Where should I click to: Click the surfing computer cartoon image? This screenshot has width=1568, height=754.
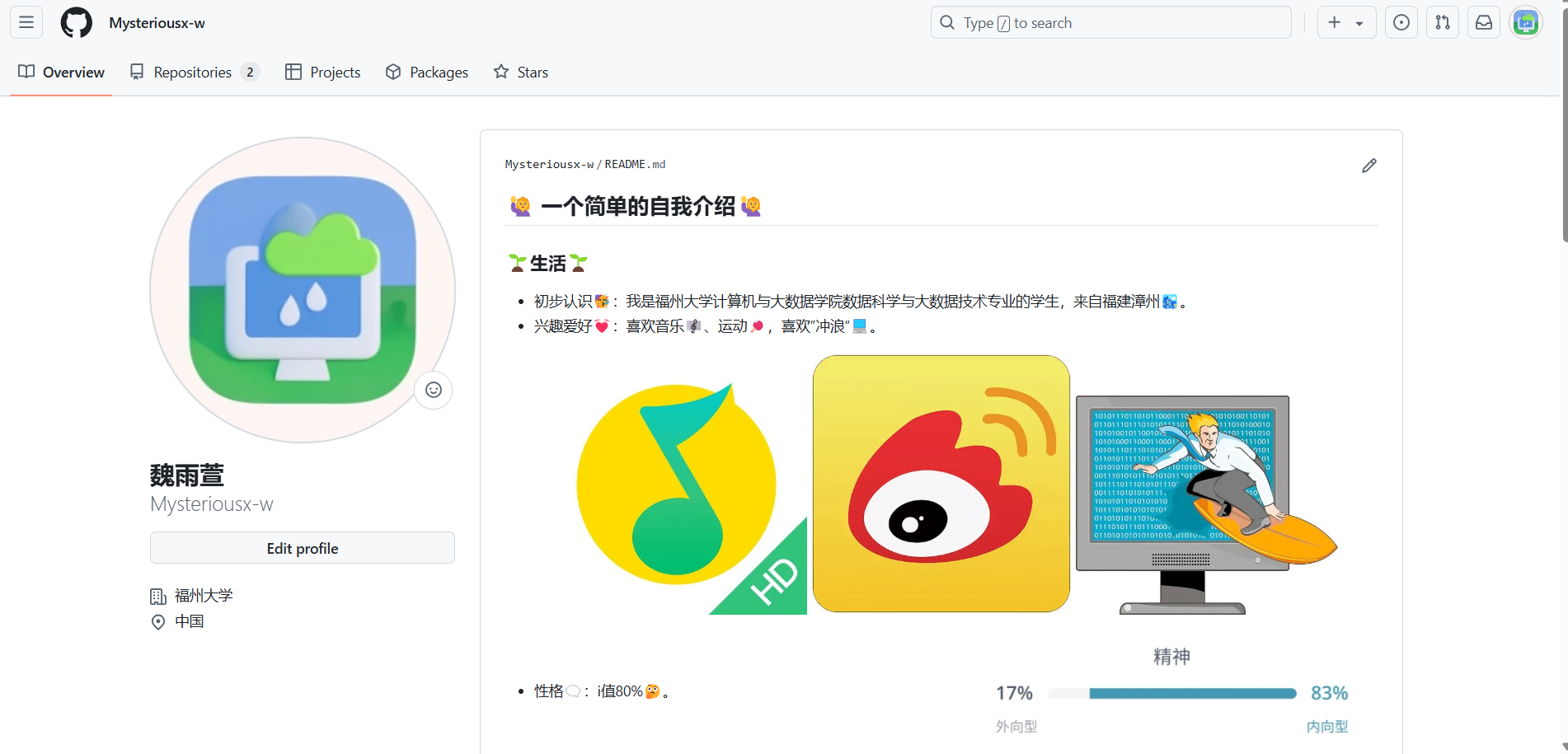coord(1206,505)
